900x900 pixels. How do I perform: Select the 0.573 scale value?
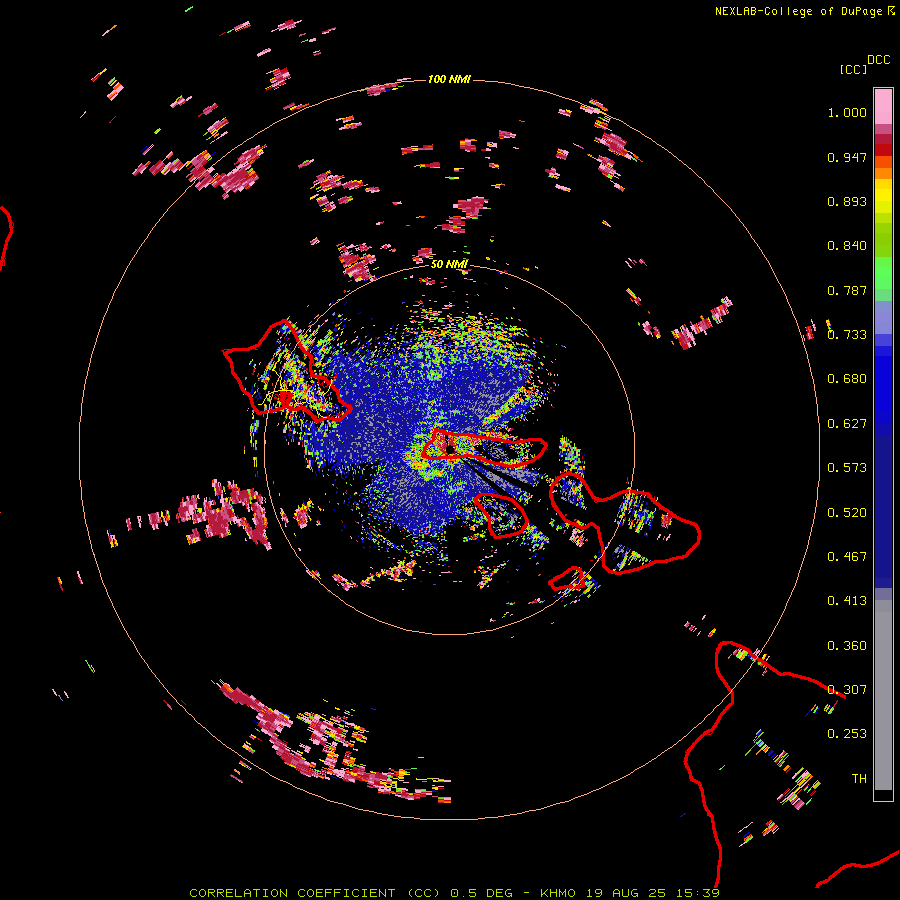click(x=847, y=468)
